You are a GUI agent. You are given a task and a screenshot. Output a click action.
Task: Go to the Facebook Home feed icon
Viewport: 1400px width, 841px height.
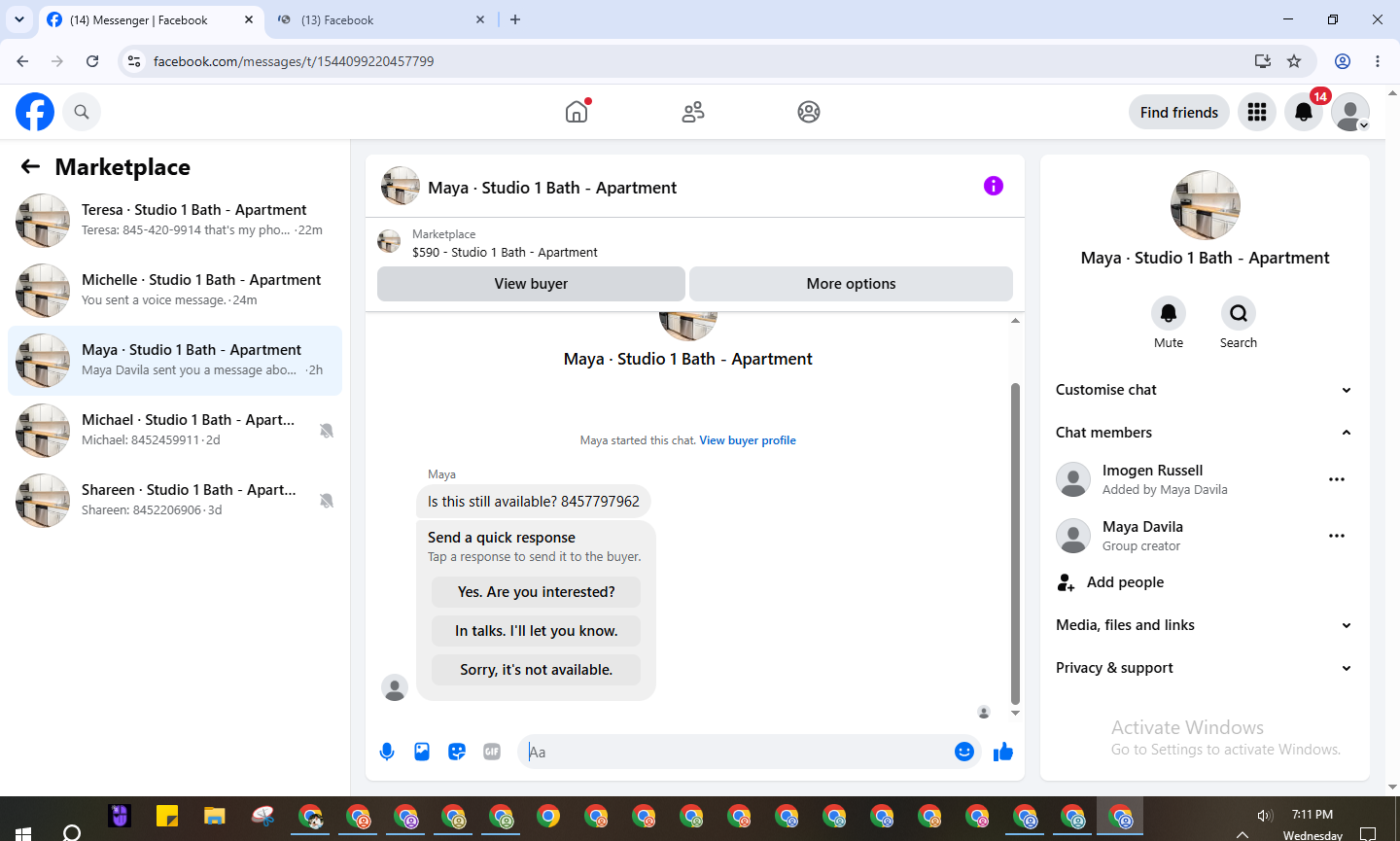point(577,111)
